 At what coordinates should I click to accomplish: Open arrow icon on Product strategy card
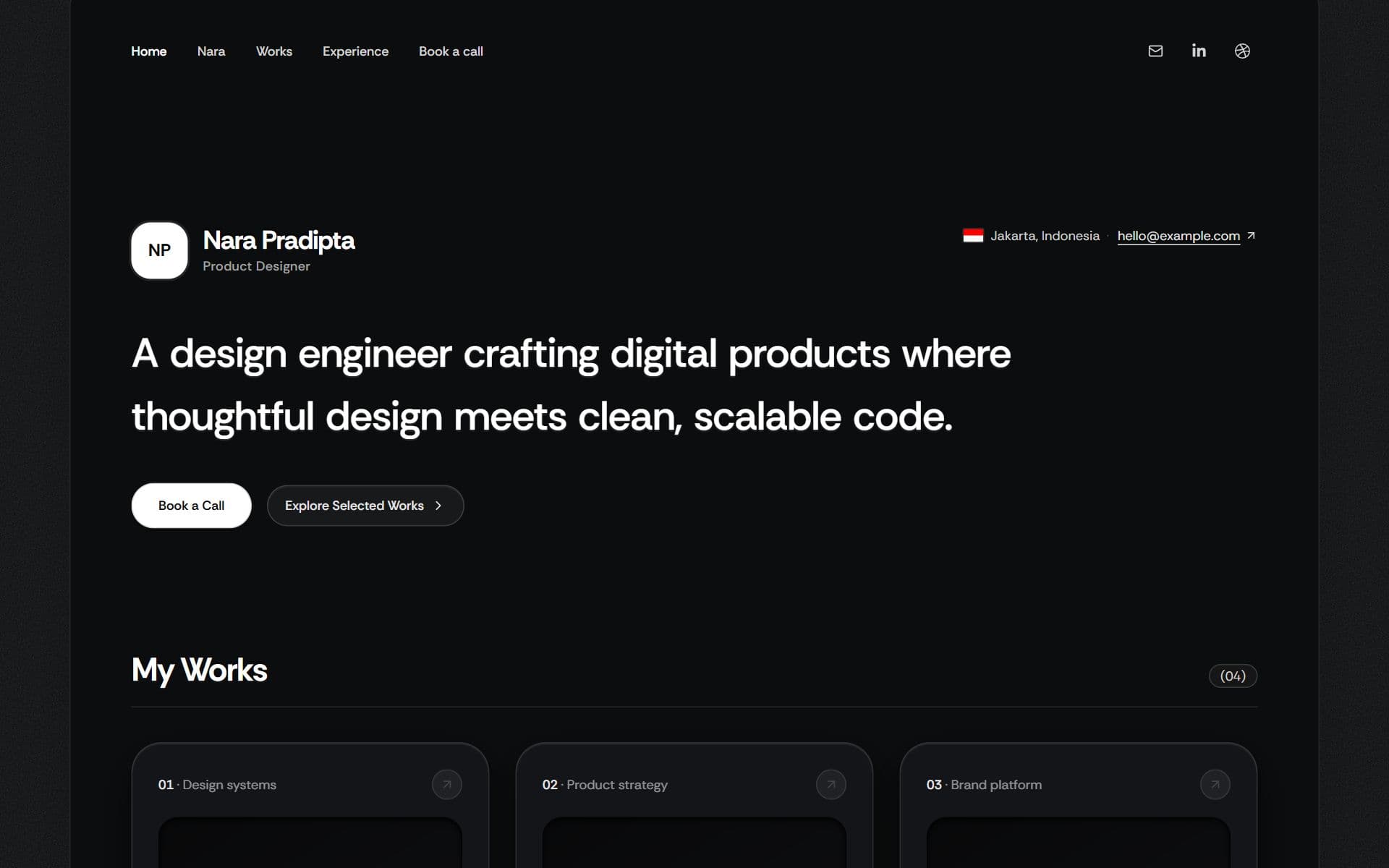click(x=831, y=784)
